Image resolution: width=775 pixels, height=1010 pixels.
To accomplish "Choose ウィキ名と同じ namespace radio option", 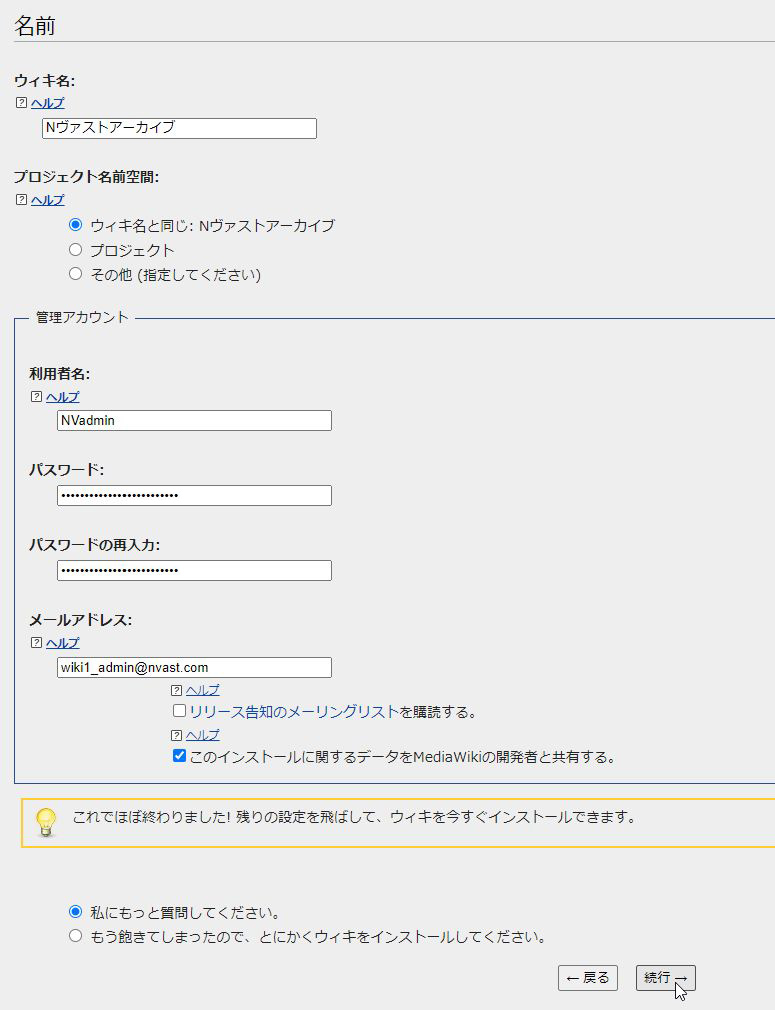I will click(x=75, y=225).
